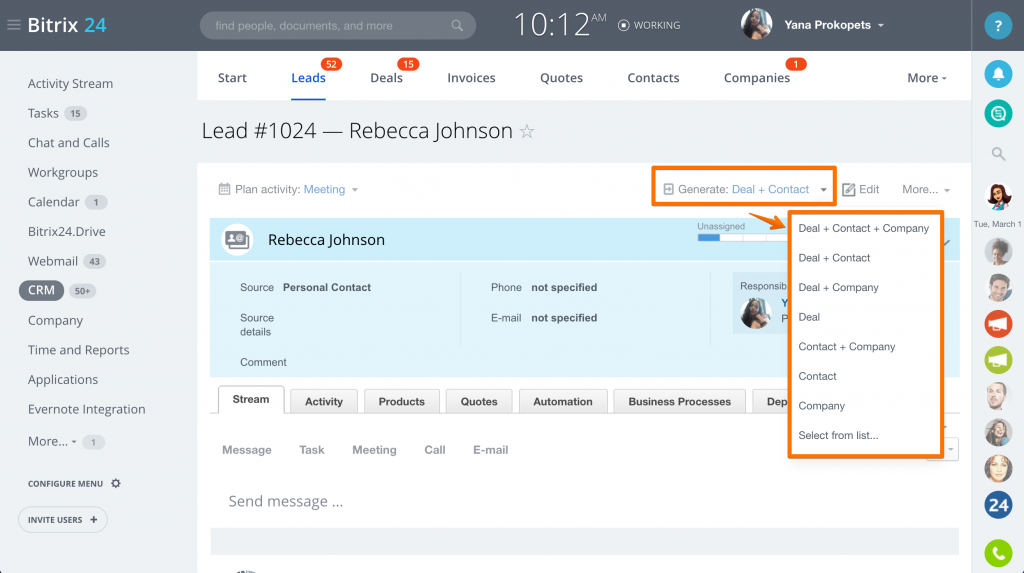Viewport: 1024px width, 573px height.
Task: Go to the Invoices tab
Action: (471, 78)
